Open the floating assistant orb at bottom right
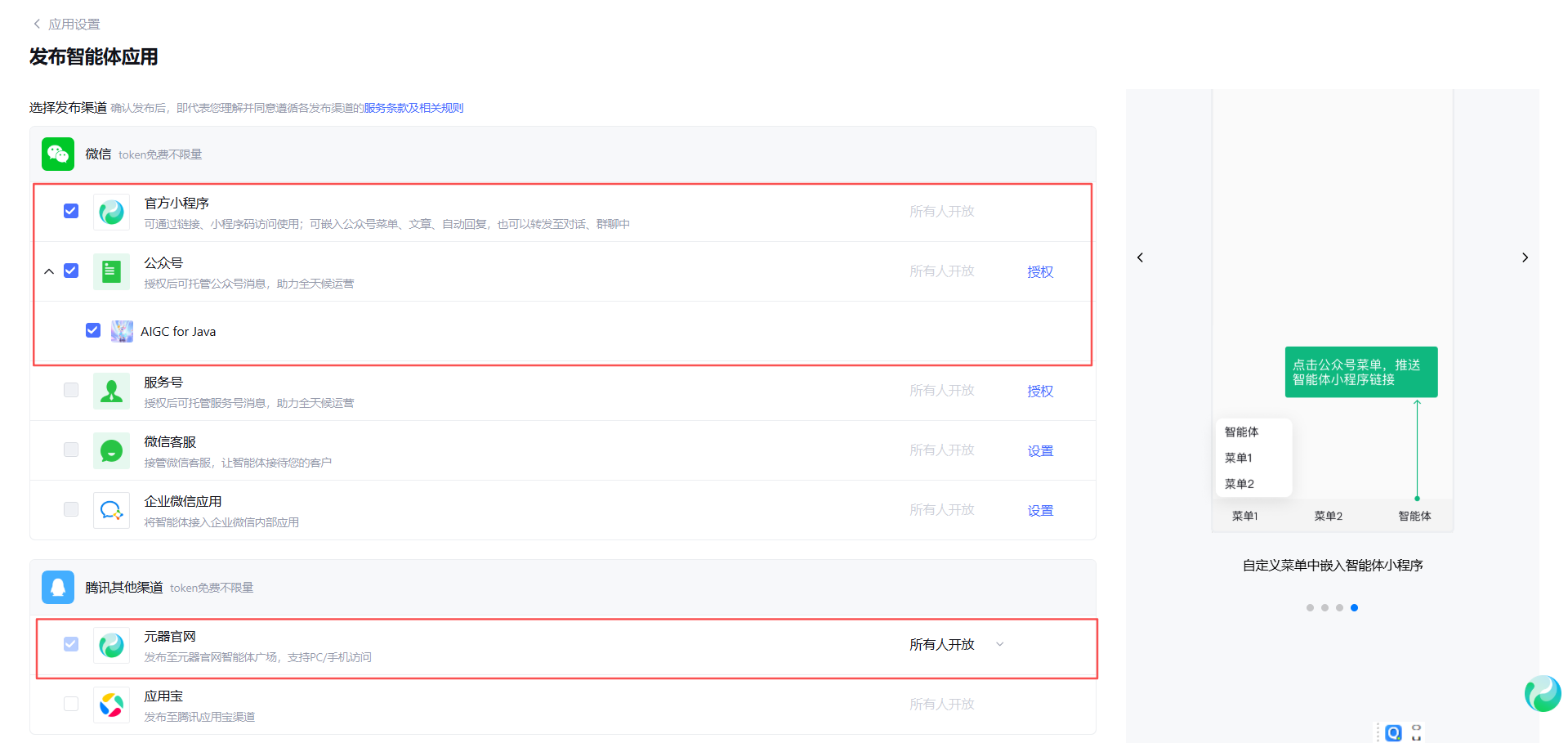Screen dimensions: 1568x743 (1542, 693)
